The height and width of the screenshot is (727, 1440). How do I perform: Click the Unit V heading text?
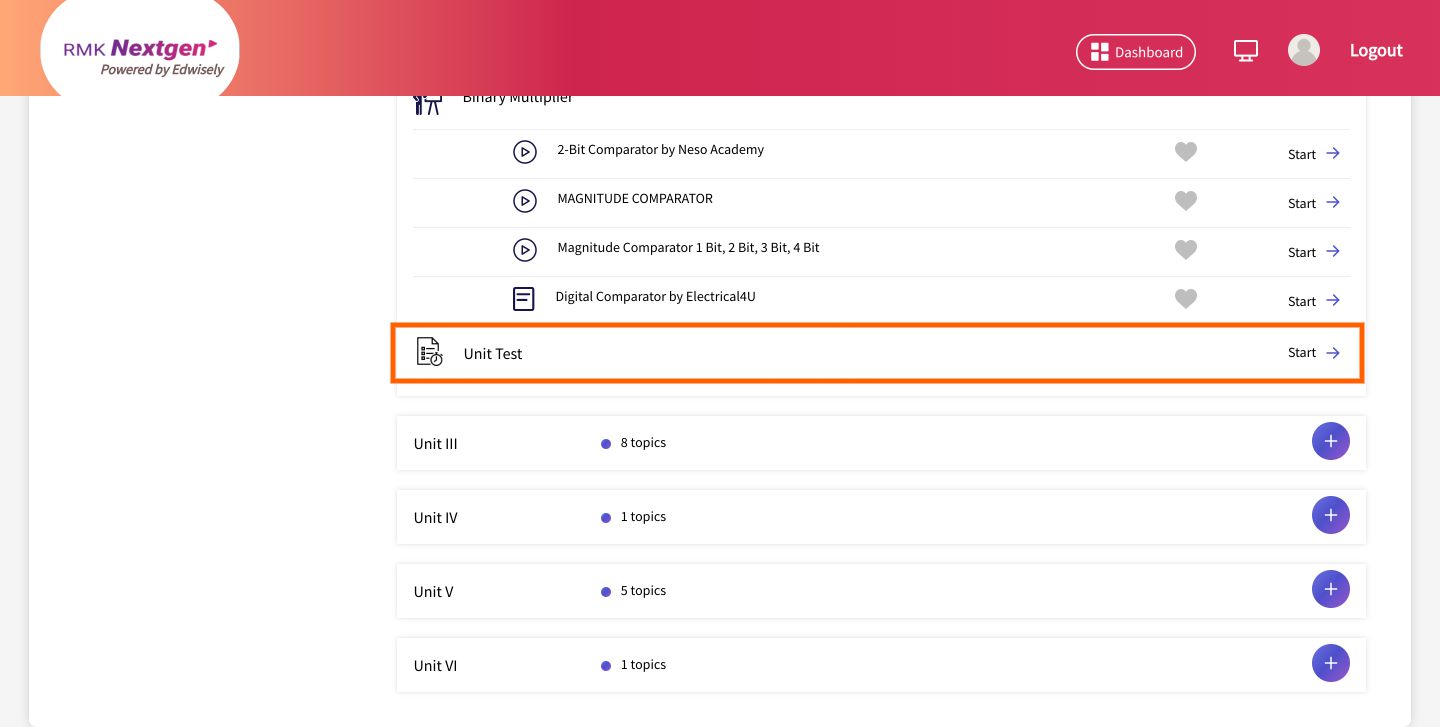click(x=434, y=592)
